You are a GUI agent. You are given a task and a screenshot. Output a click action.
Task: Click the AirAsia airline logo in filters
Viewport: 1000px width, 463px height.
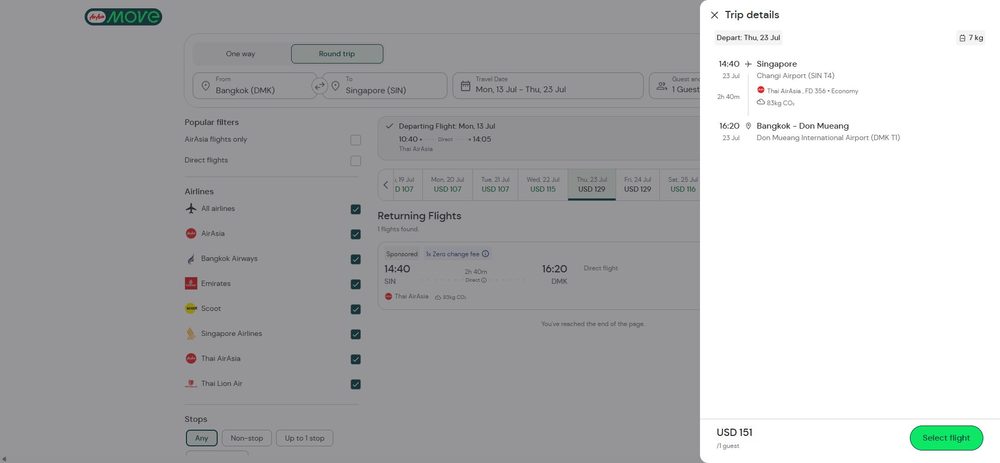click(x=191, y=233)
